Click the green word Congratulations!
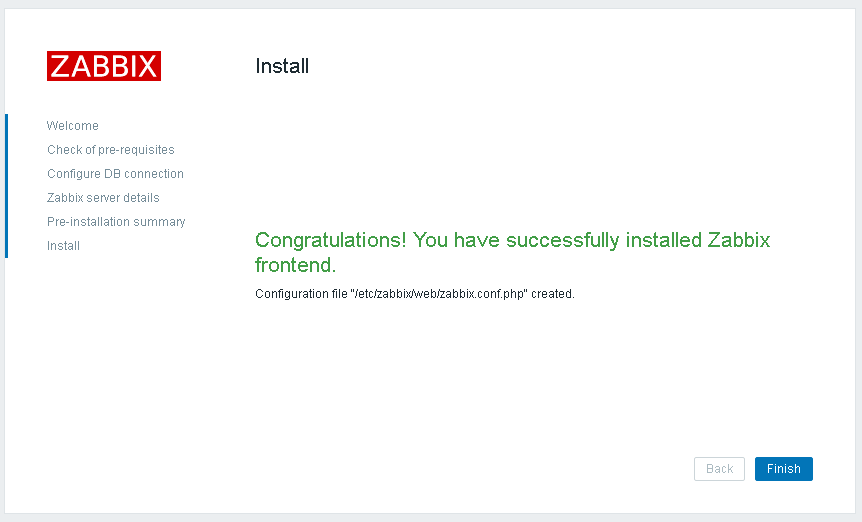This screenshot has width=862, height=522. point(330,241)
